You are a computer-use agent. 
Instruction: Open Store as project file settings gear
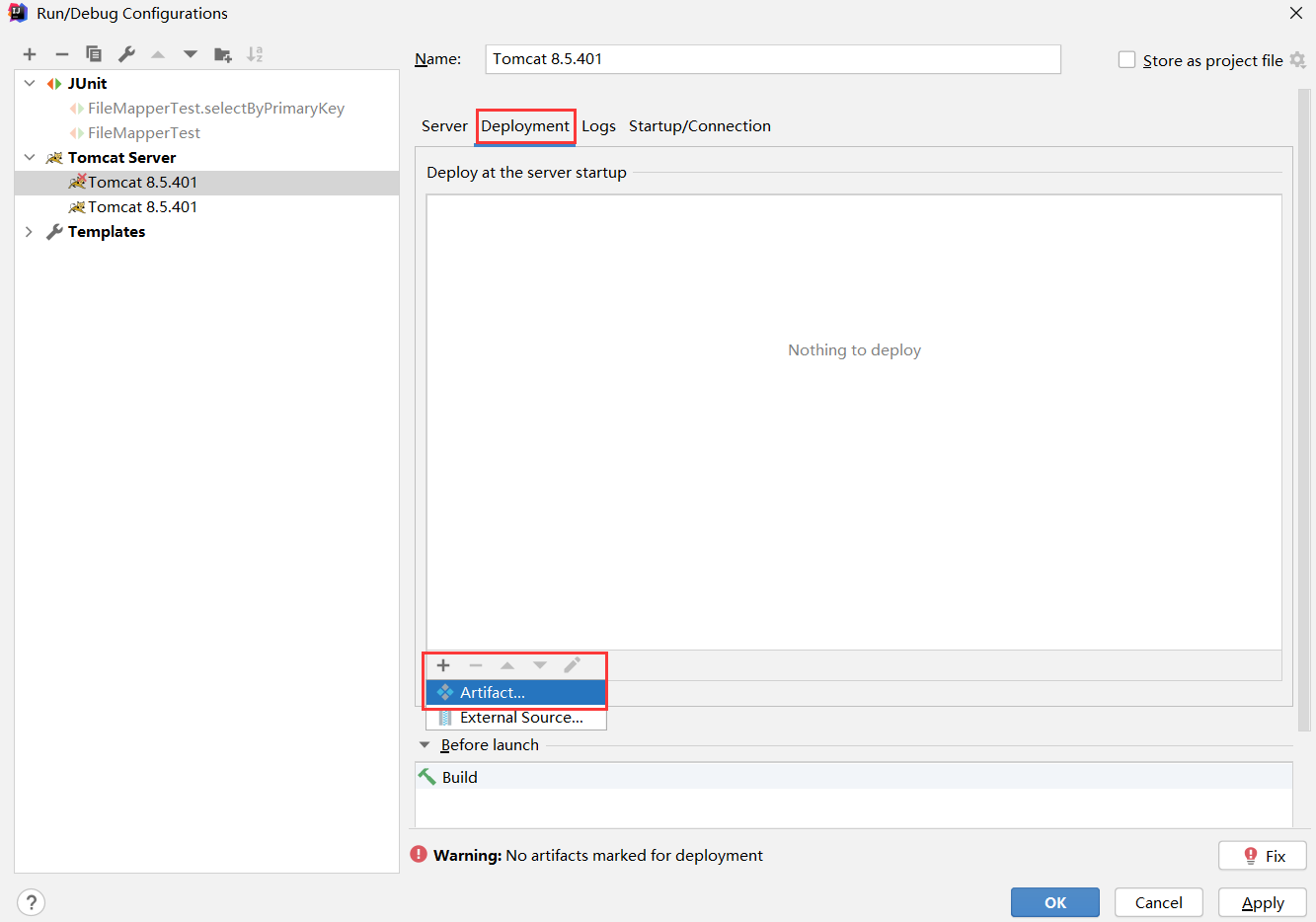pyautogui.click(x=1298, y=60)
